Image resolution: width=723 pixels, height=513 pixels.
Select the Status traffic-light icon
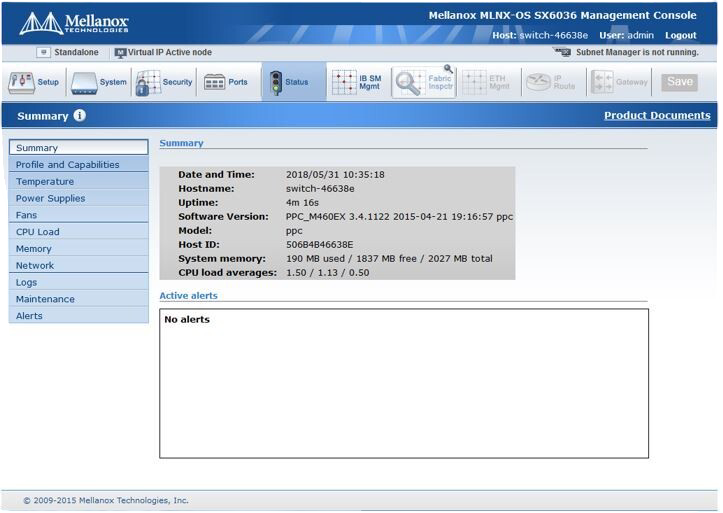pyautogui.click(x=276, y=83)
